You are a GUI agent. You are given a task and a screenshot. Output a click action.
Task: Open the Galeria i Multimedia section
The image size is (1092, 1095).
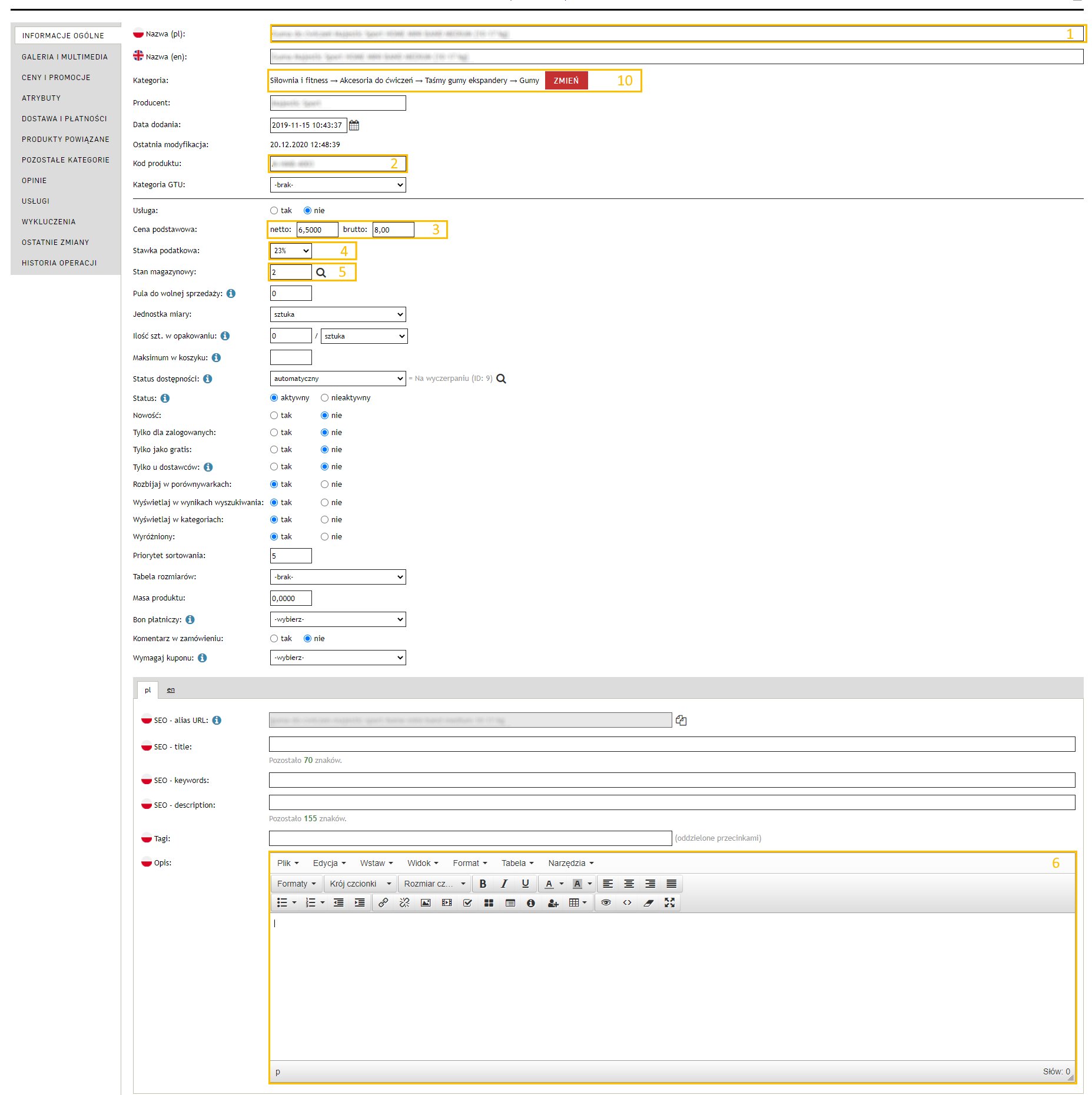point(65,57)
